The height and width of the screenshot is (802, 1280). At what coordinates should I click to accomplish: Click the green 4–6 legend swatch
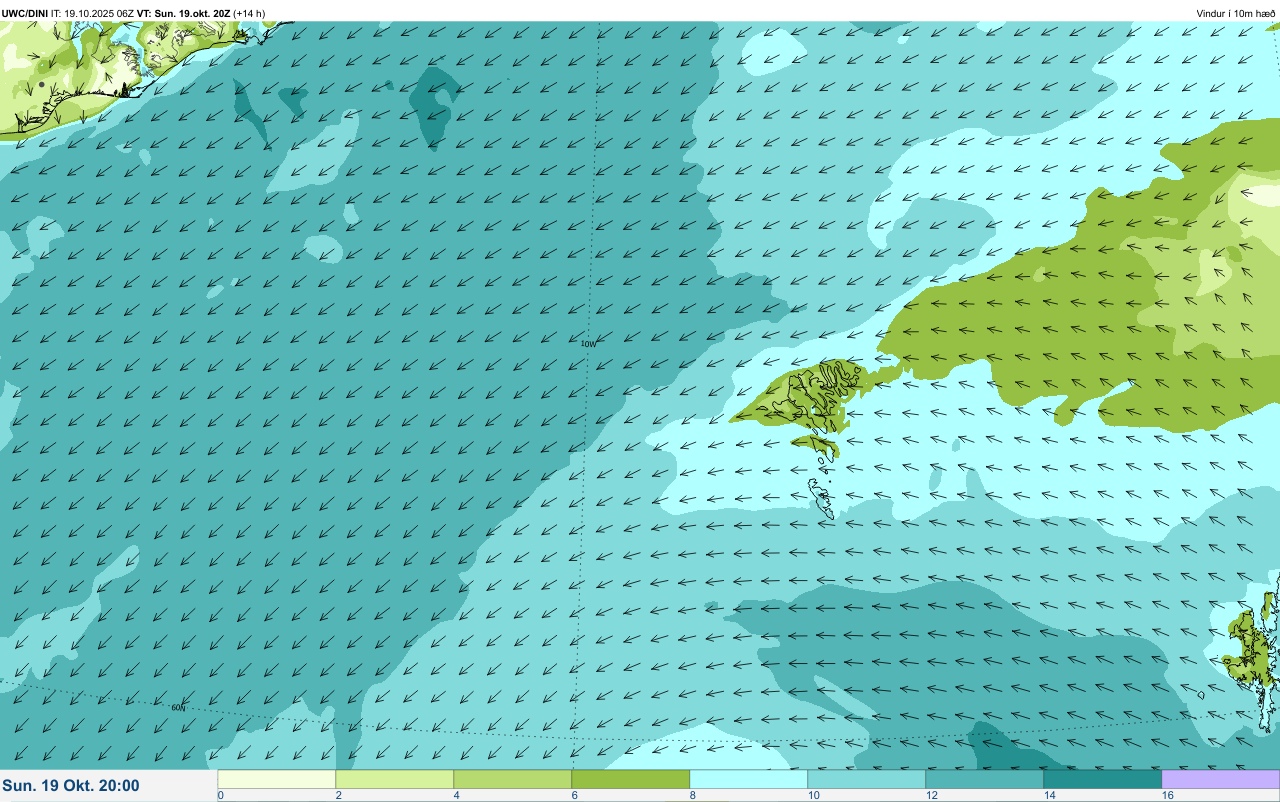(512, 779)
